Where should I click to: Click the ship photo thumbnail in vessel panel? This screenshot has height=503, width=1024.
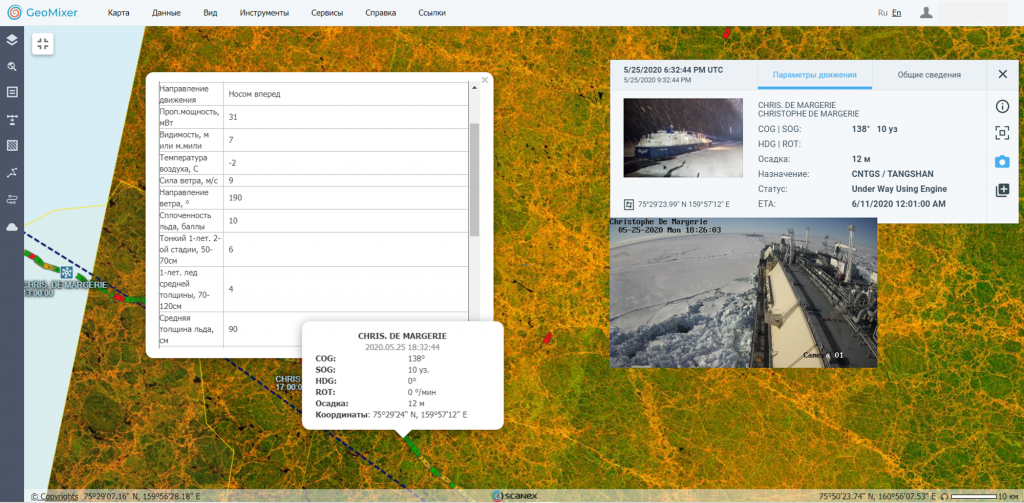(683, 138)
